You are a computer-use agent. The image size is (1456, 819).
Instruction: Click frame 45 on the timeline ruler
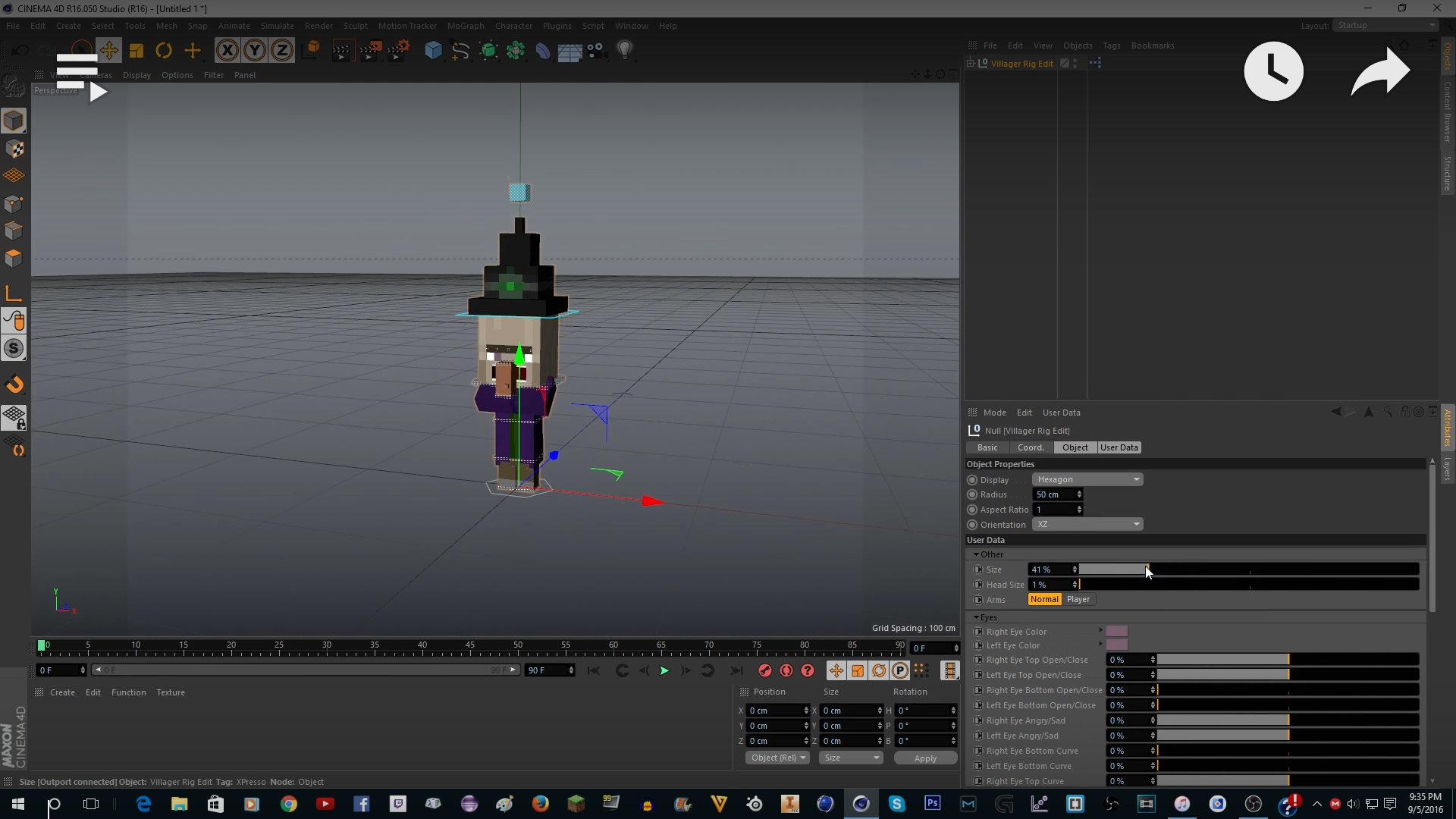coord(470,647)
